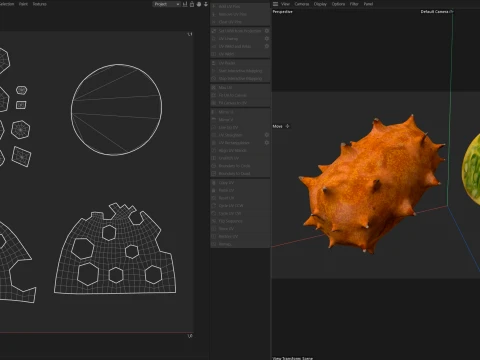Open UV Straighten options gear

(x=267, y=135)
